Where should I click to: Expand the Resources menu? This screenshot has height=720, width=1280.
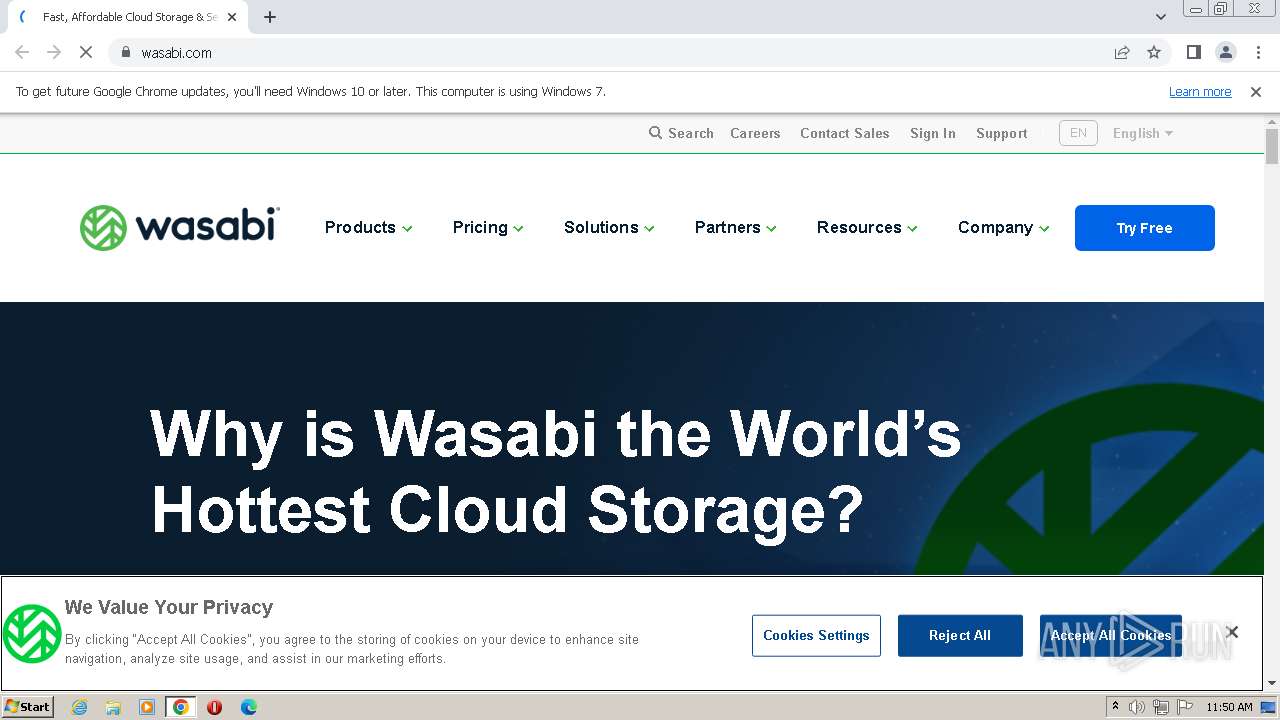pos(867,227)
